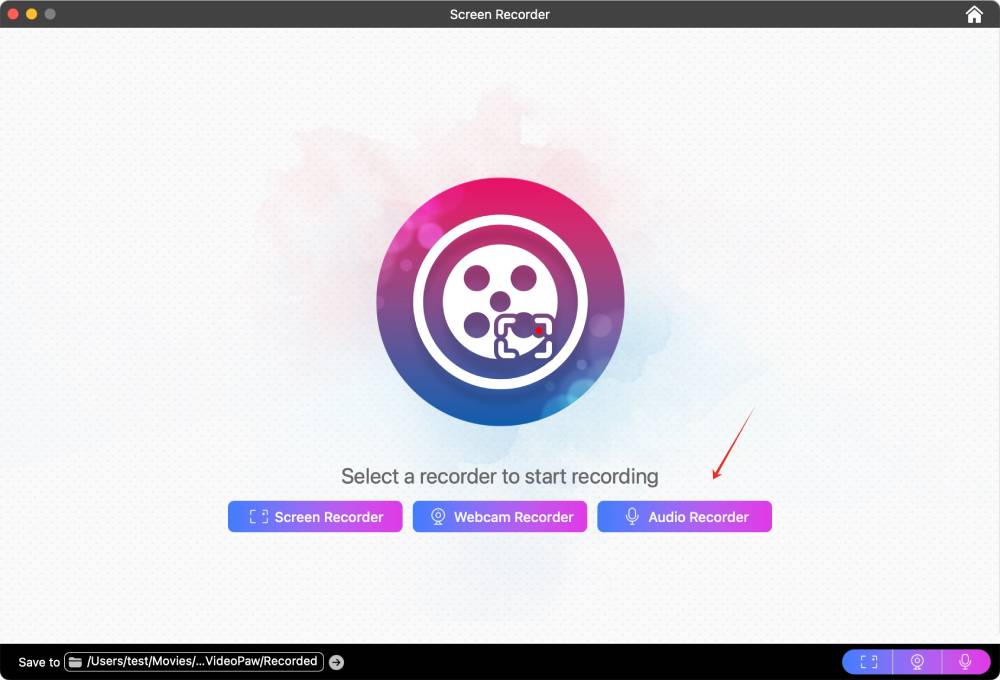Click the Screen Recorder title bar text
The image size is (1000, 680).
click(x=500, y=14)
